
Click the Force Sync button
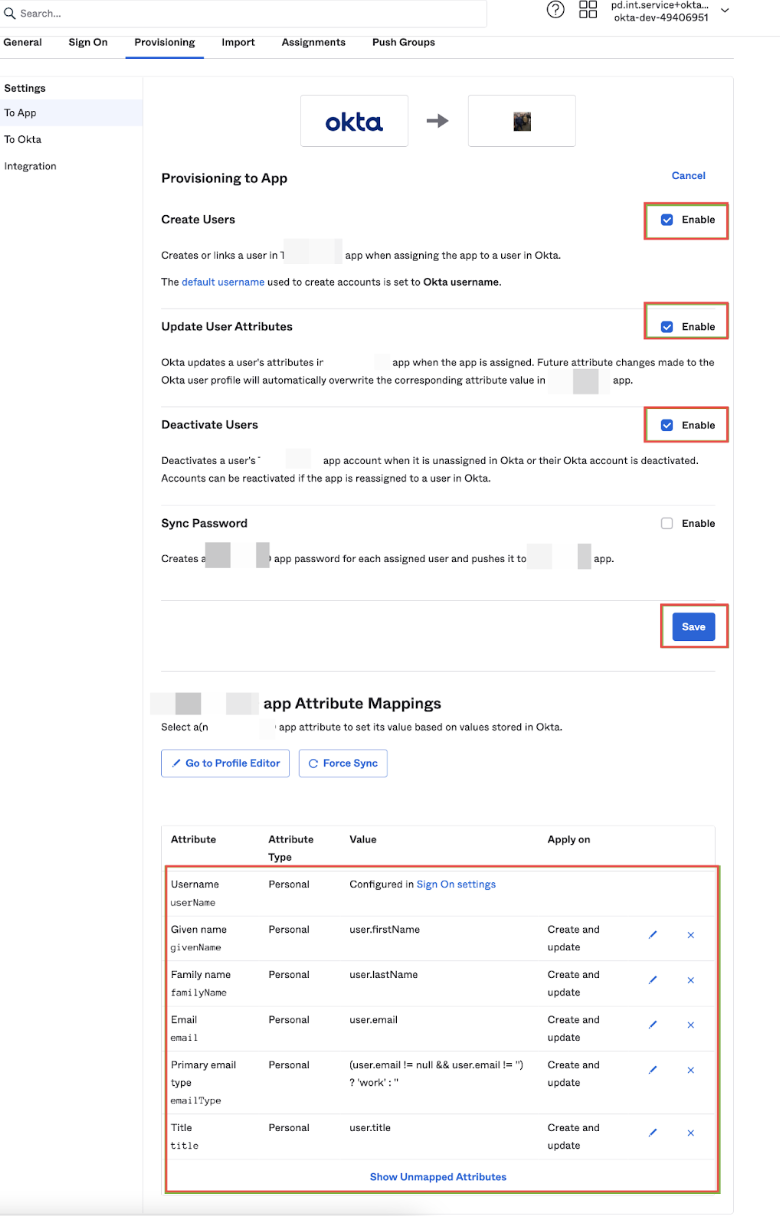click(343, 763)
